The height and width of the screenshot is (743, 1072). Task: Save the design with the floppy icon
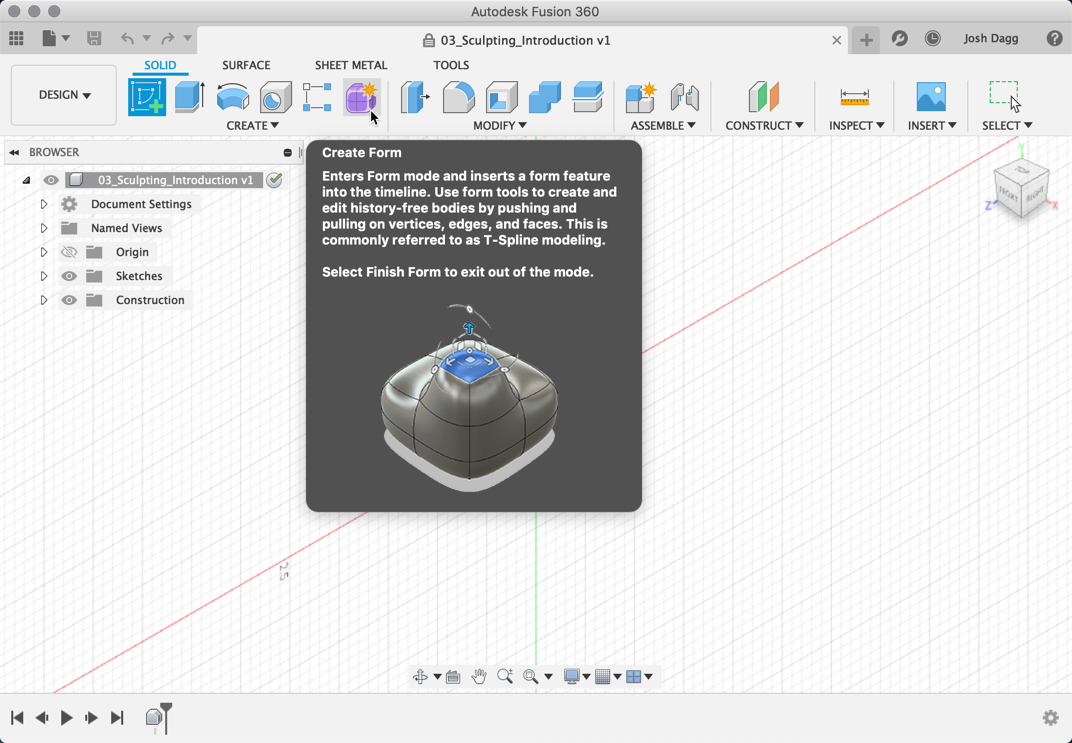click(94, 38)
